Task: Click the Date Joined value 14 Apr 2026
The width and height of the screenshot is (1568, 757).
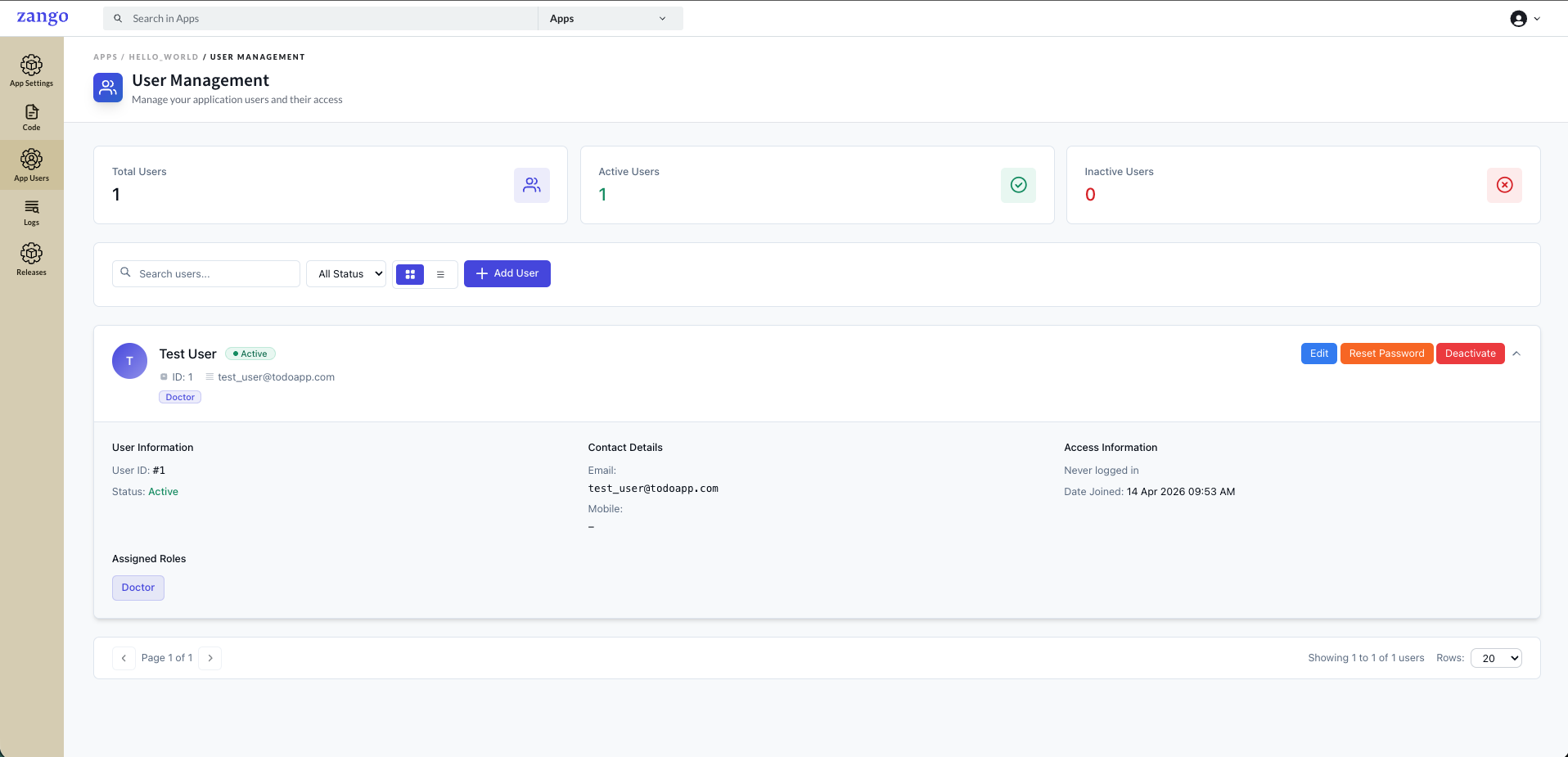Action: click(x=1181, y=492)
